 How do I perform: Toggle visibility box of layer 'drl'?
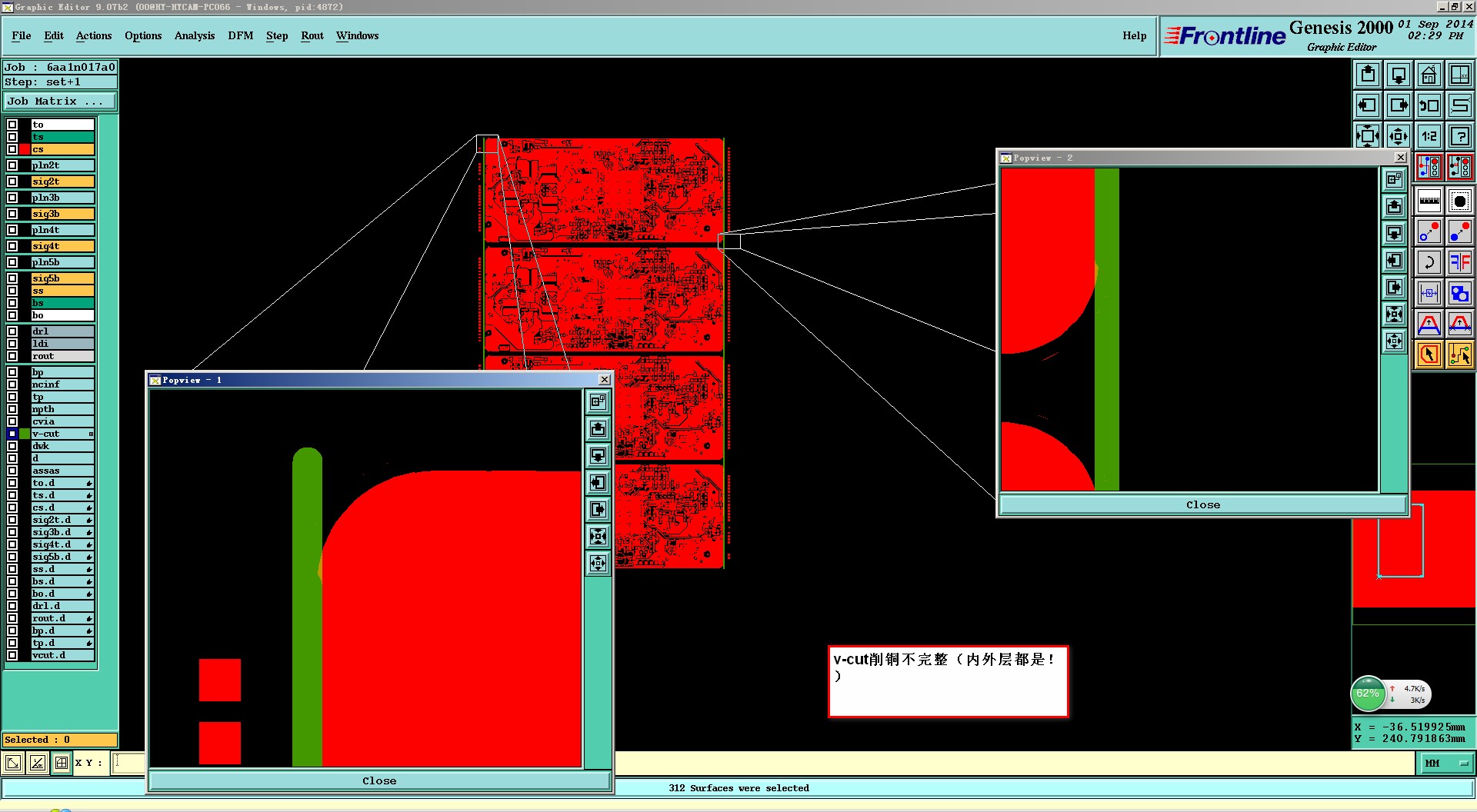tap(12, 331)
